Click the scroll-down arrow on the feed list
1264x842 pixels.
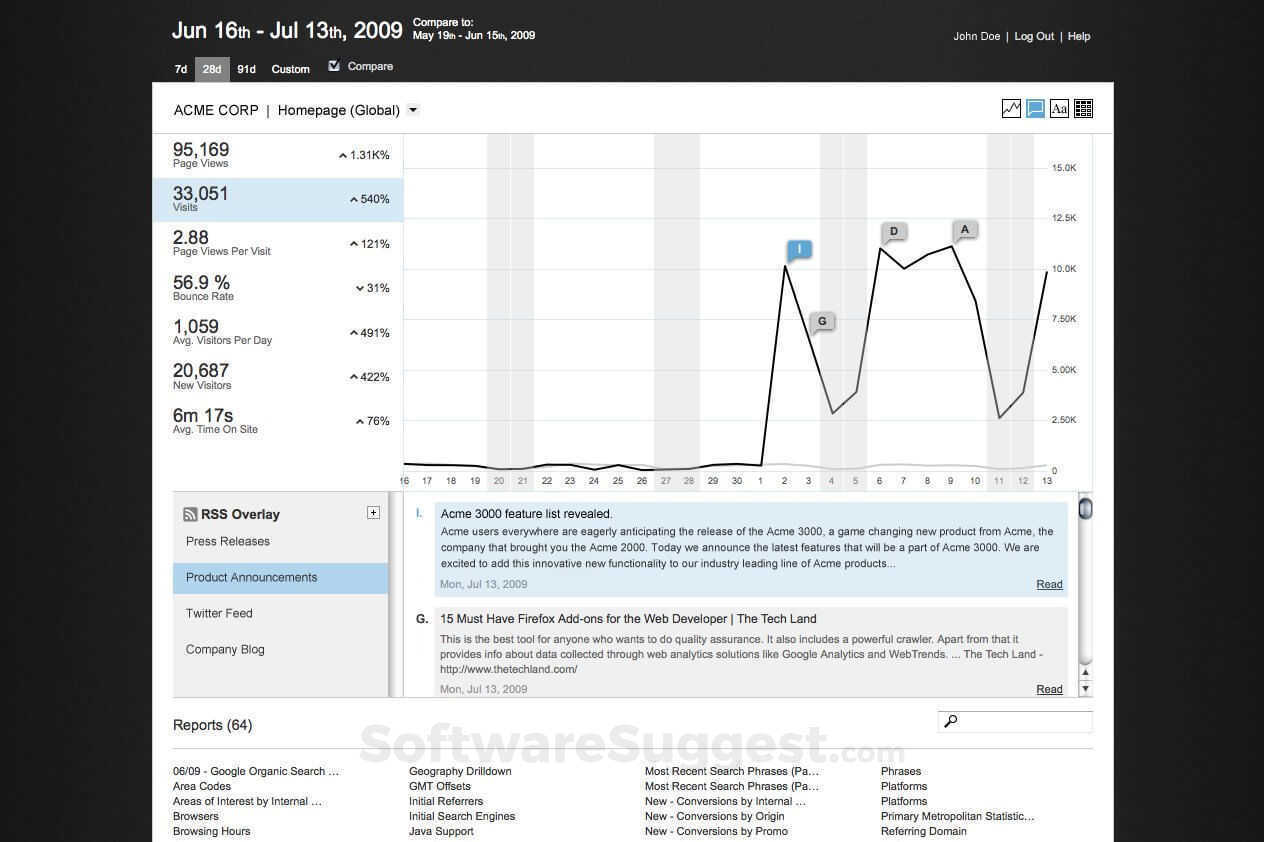pyautogui.click(x=1085, y=686)
